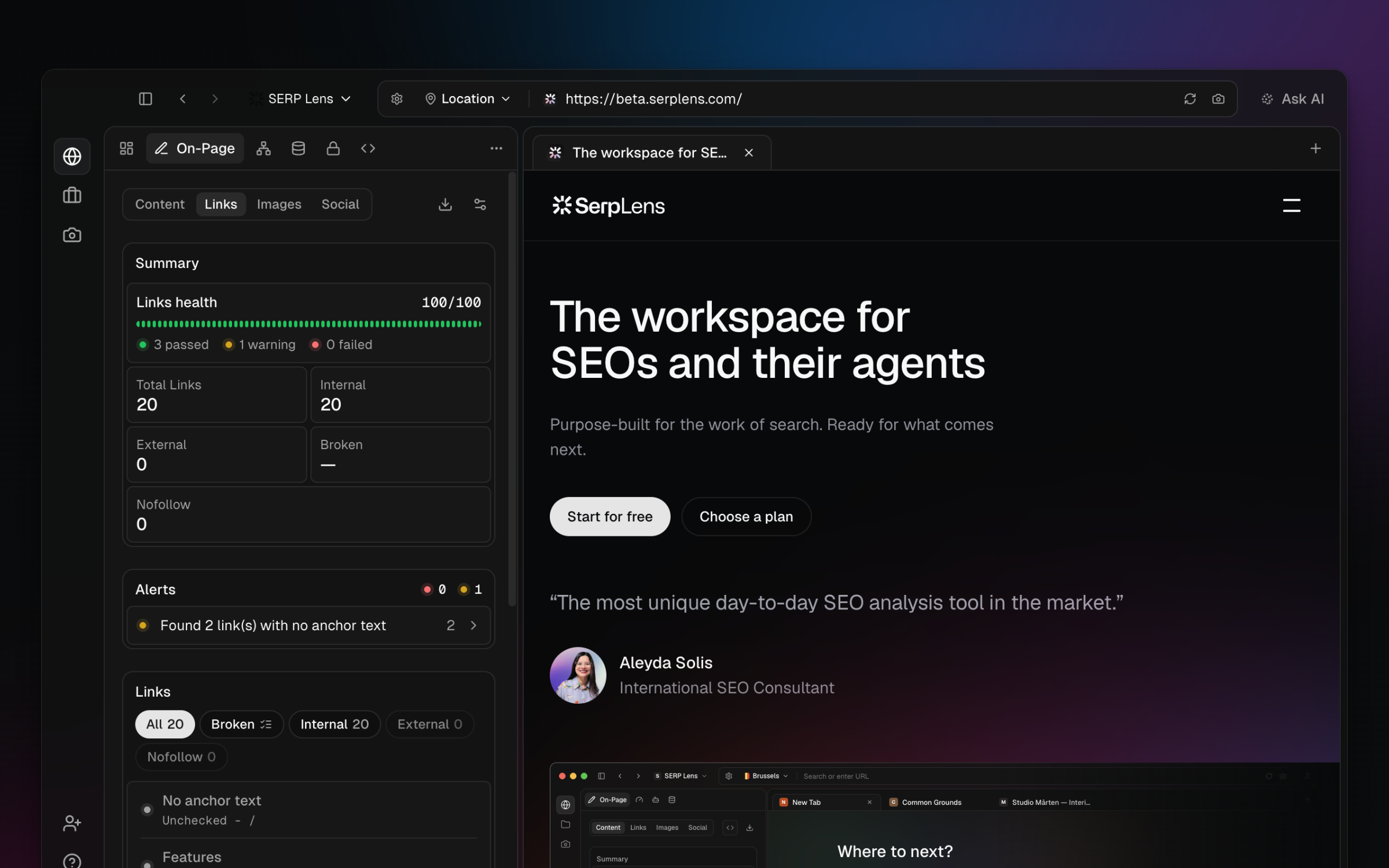Screen dimensions: 1389x868
Task: Click the SerpLens logo on the webpage
Action: point(609,205)
